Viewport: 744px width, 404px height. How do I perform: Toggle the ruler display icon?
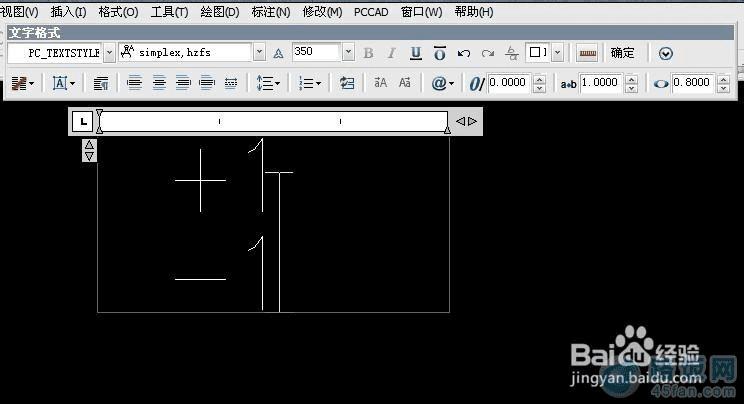(587, 54)
